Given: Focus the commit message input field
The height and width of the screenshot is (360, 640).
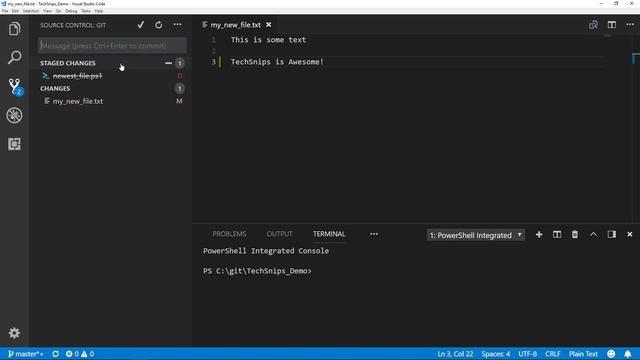Looking at the screenshot, I should [113, 46].
